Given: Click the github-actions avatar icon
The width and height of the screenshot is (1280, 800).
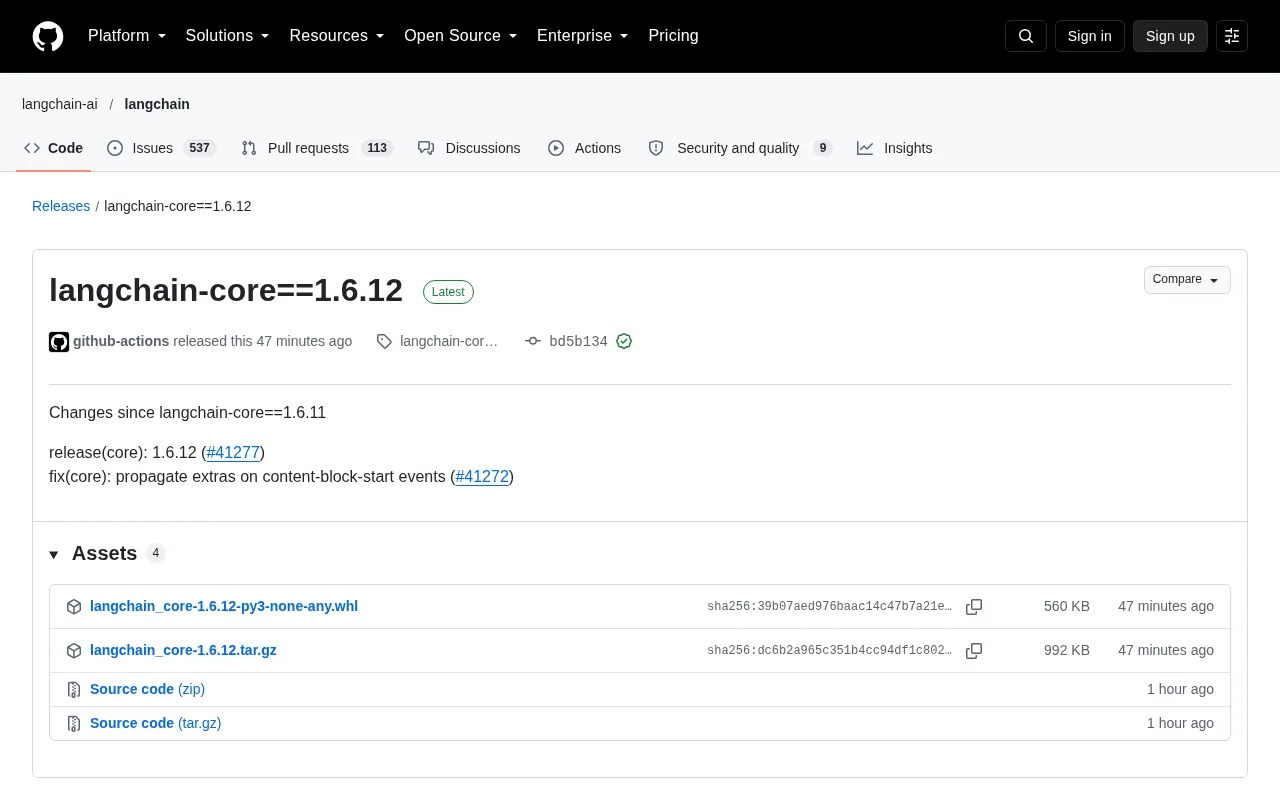Looking at the screenshot, I should click(x=59, y=342).
